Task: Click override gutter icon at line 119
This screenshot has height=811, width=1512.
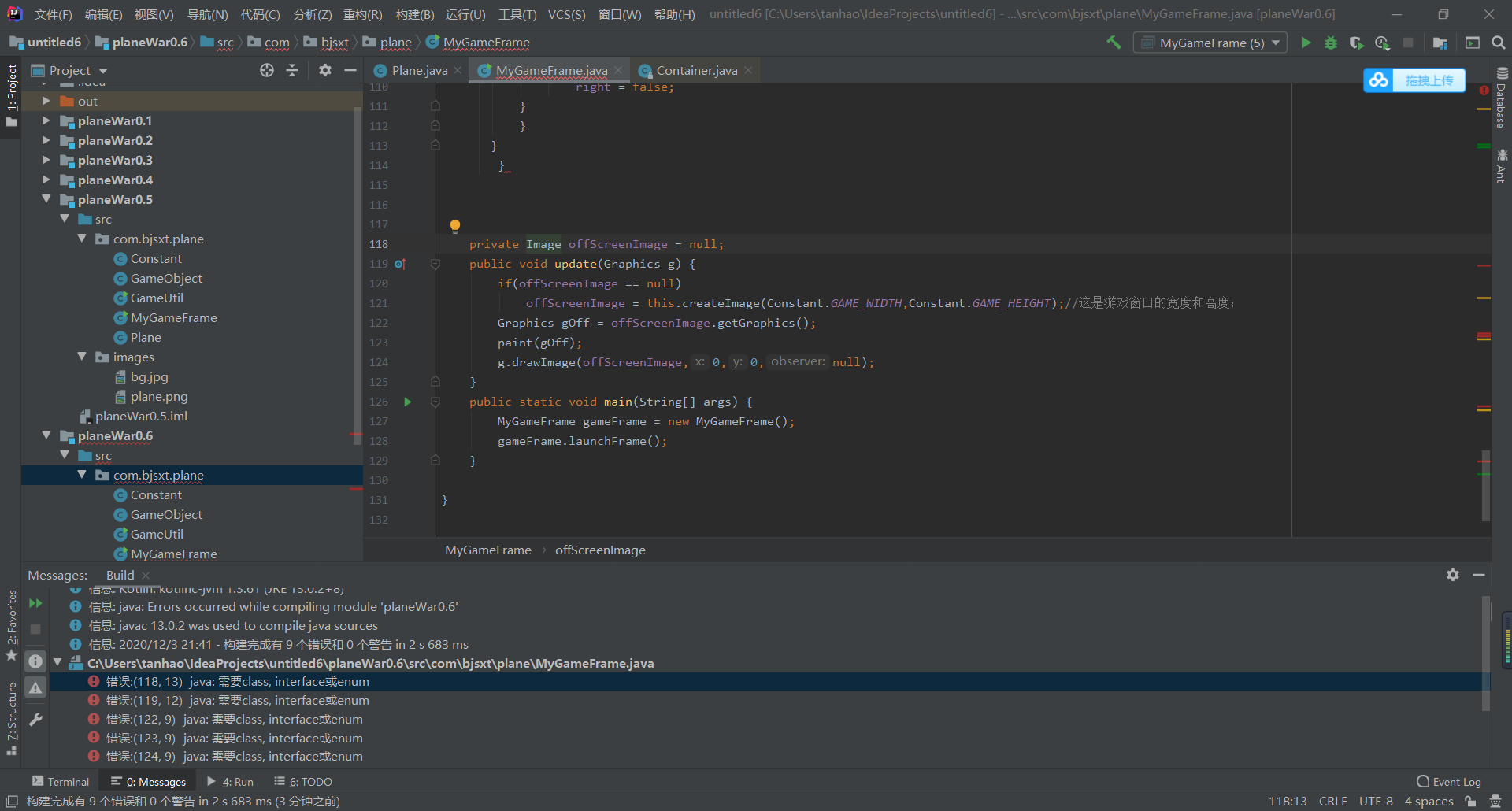Action: (400, 264)
